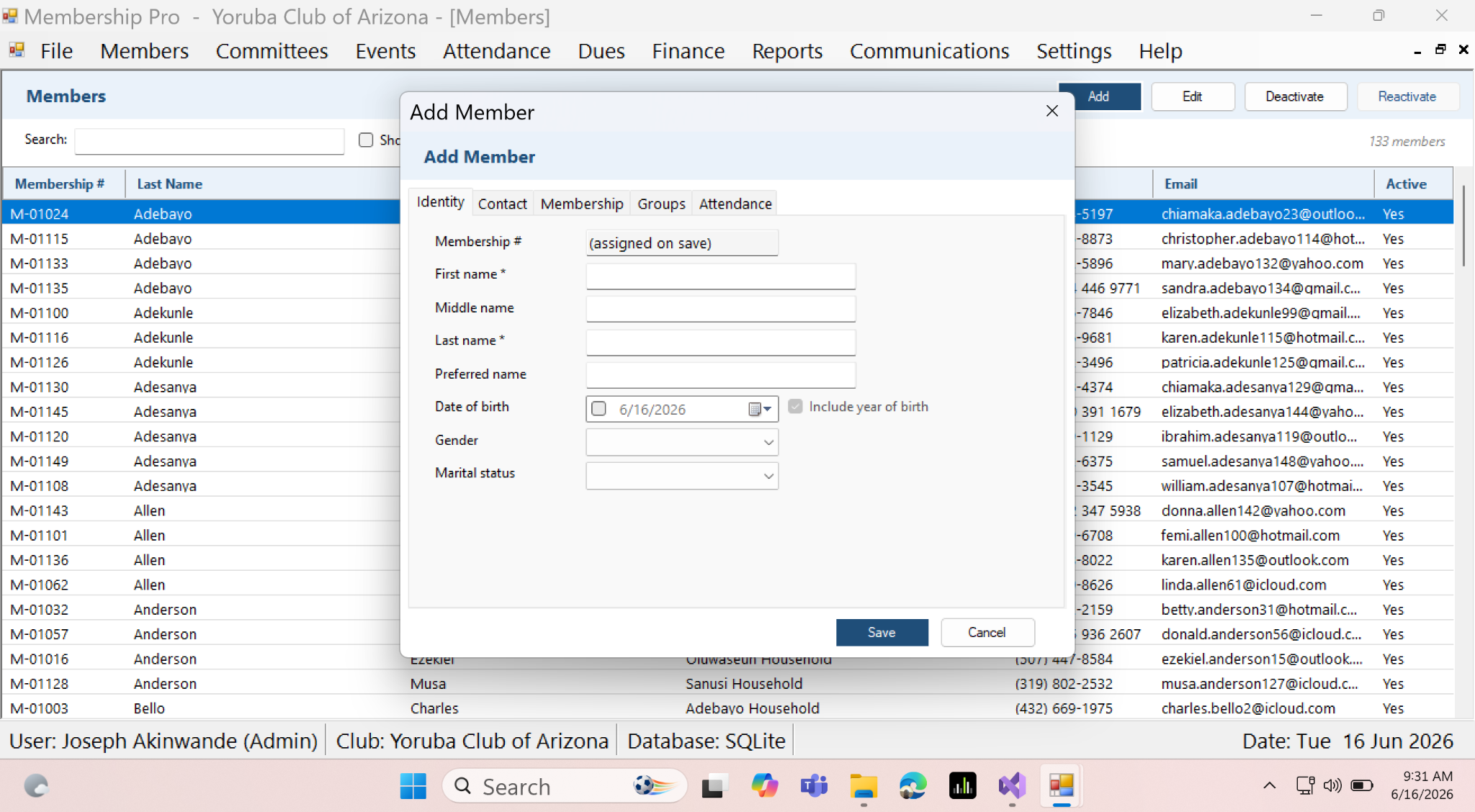Open the Reports menu

787,51
